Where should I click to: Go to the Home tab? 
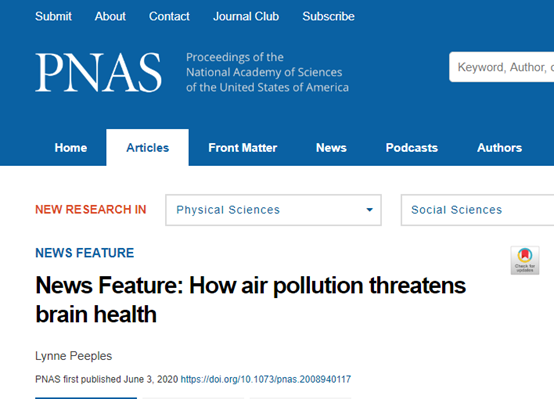pyautogui.click(x=71, y=148)
